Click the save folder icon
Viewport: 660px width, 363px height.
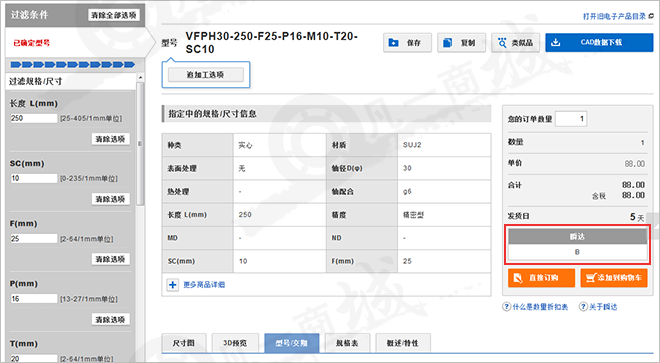pyautogui.click(x=394, y=43)
